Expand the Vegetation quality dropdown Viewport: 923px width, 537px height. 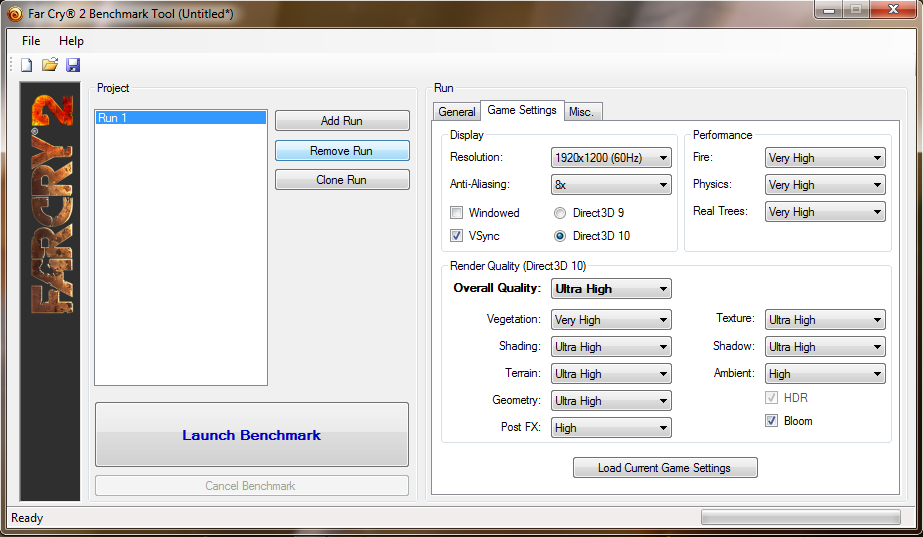(611, 320)
